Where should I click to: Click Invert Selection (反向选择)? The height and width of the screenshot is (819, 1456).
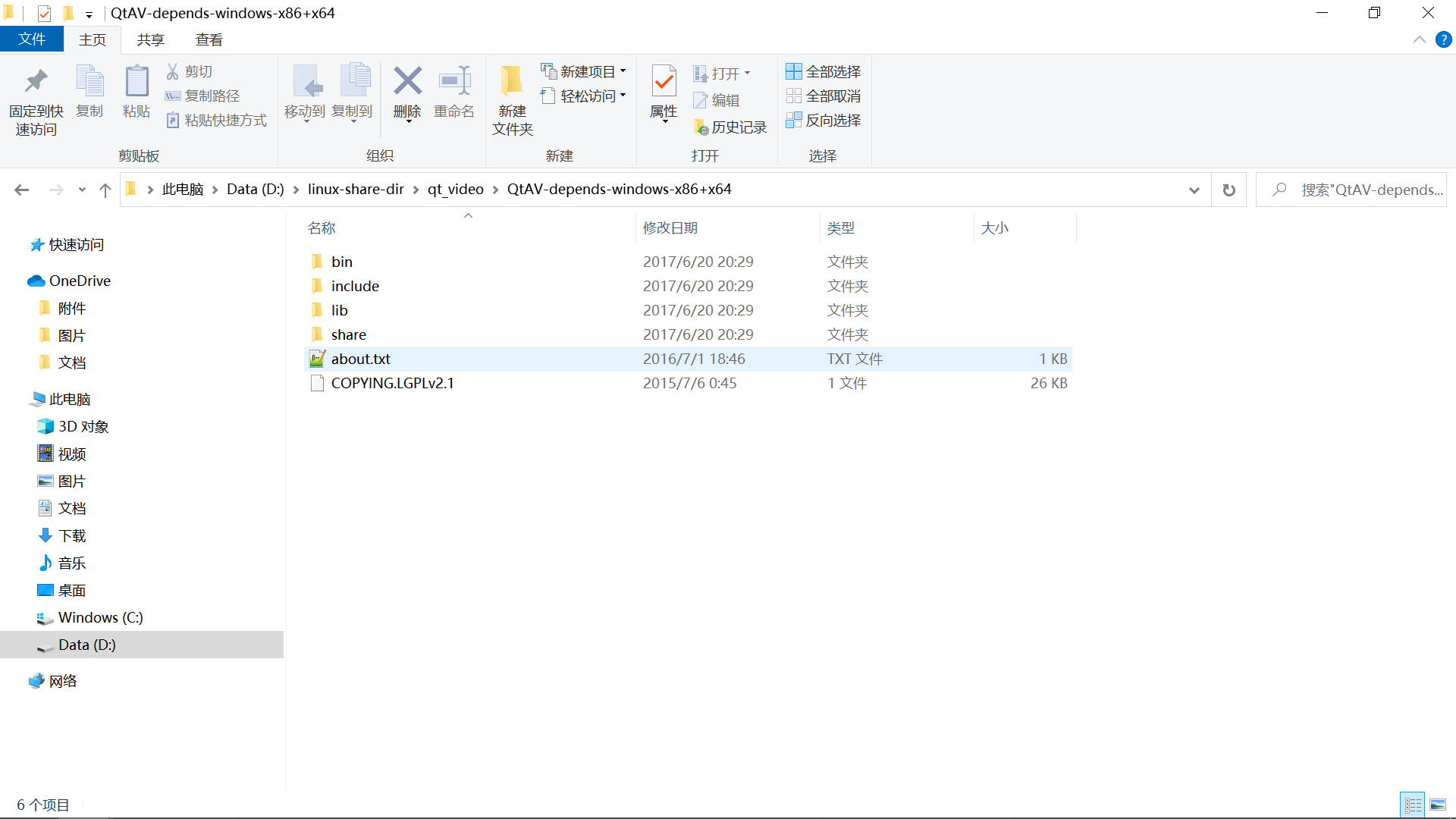824,121
